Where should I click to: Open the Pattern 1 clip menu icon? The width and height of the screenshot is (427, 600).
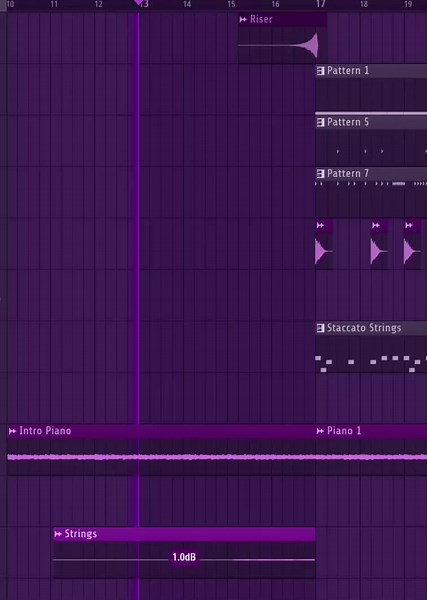click(321, 71)
